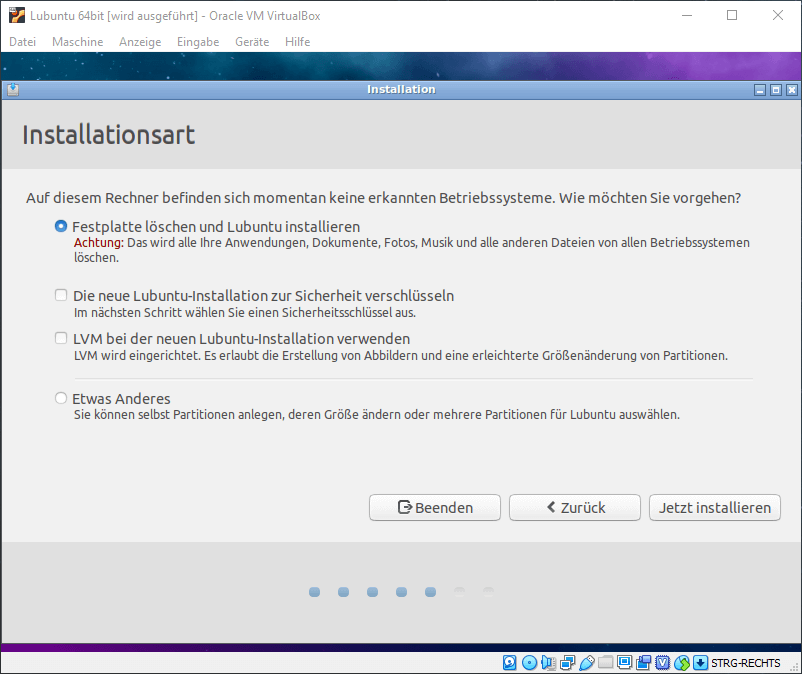Viewport: 802px width, 674px height.
Task: Click 'Sie können selbst Partitionen anlegen' description
Action: point(377,414)
